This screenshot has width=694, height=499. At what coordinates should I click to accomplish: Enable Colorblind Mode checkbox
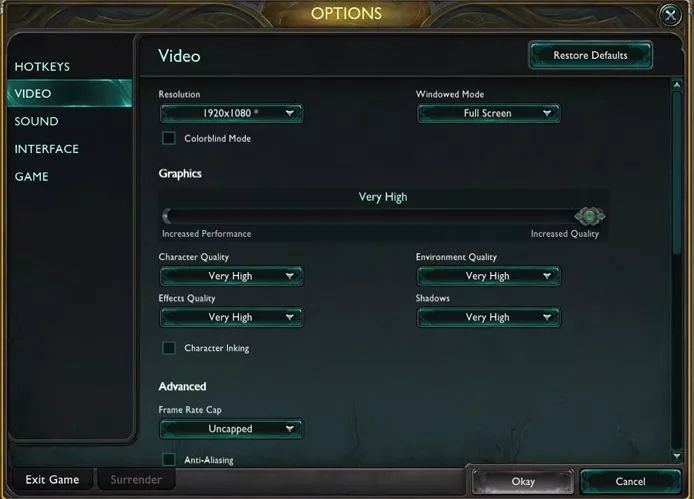(x=169, y=138)
